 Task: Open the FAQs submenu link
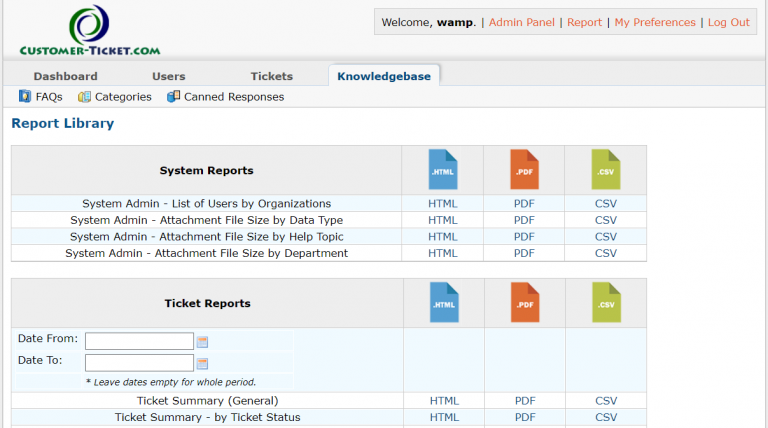49,97
